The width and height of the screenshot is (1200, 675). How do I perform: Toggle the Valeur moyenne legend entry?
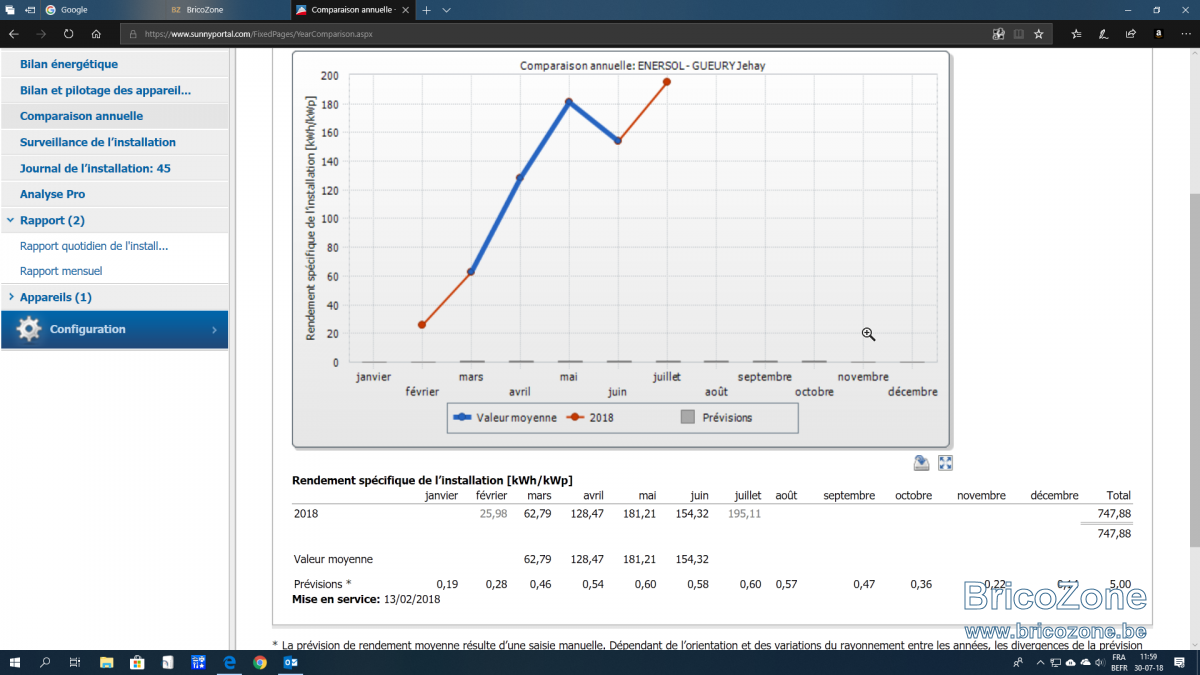coord(505,417)
